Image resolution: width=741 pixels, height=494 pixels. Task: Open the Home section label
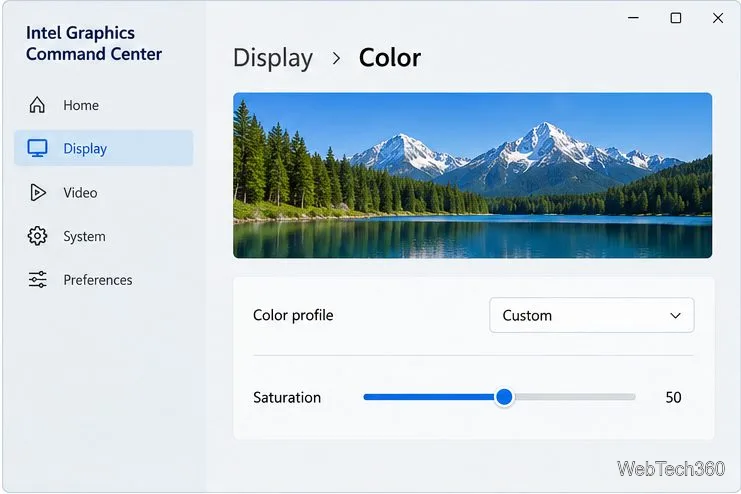[81, 105]
